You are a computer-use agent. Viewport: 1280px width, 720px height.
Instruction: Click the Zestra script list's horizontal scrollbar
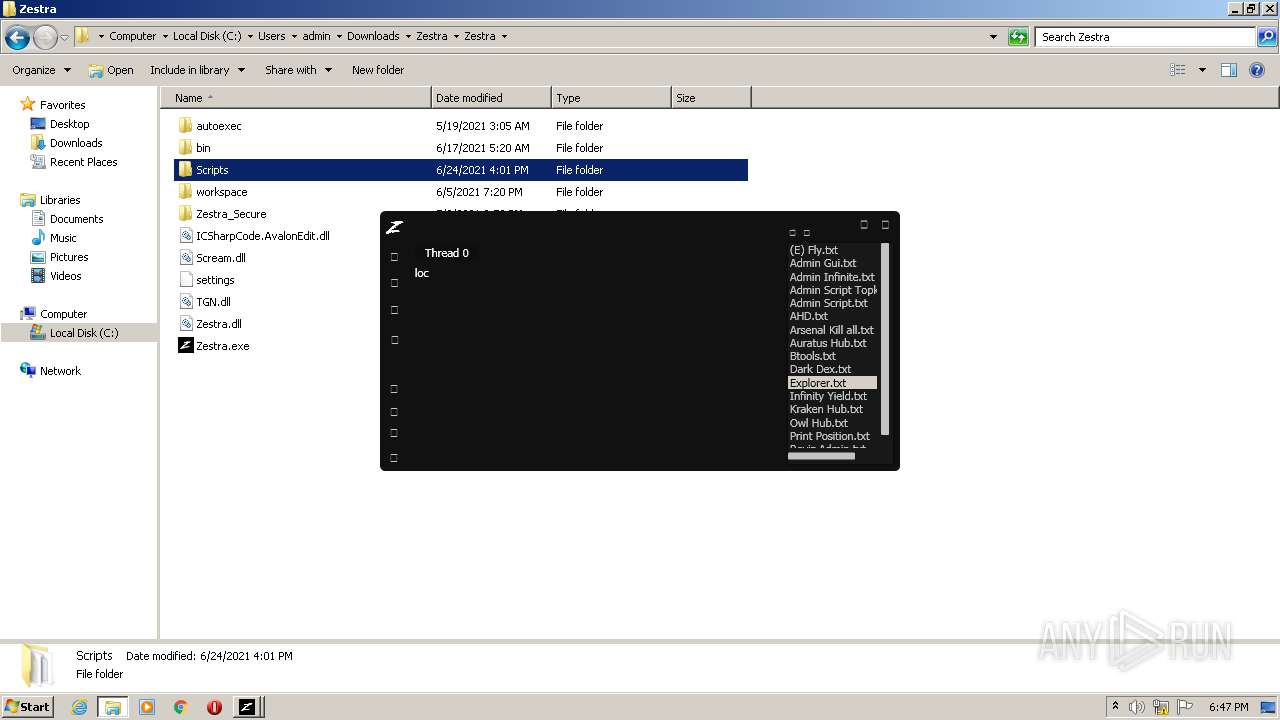pyautogui.click(x=821, y=456)
